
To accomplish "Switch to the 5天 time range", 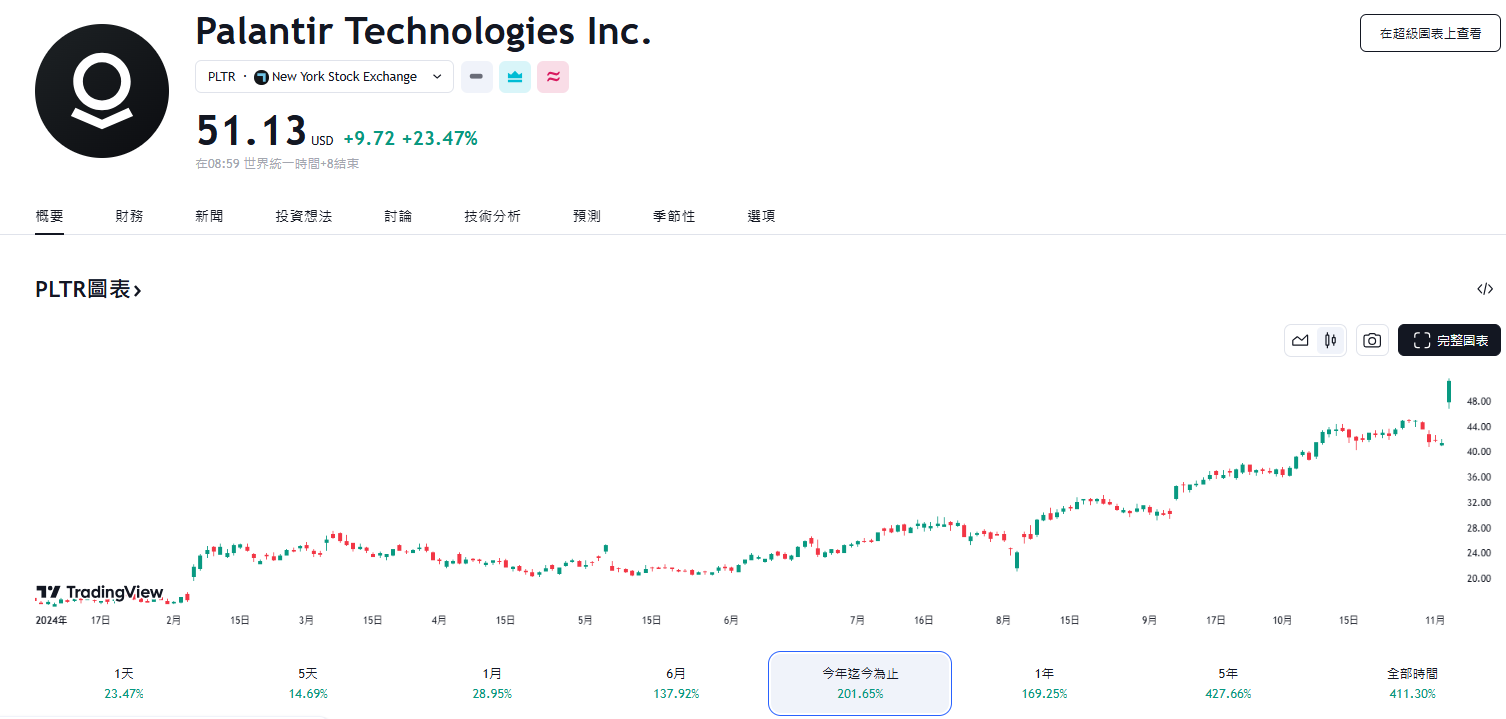I will pos(307,683).
